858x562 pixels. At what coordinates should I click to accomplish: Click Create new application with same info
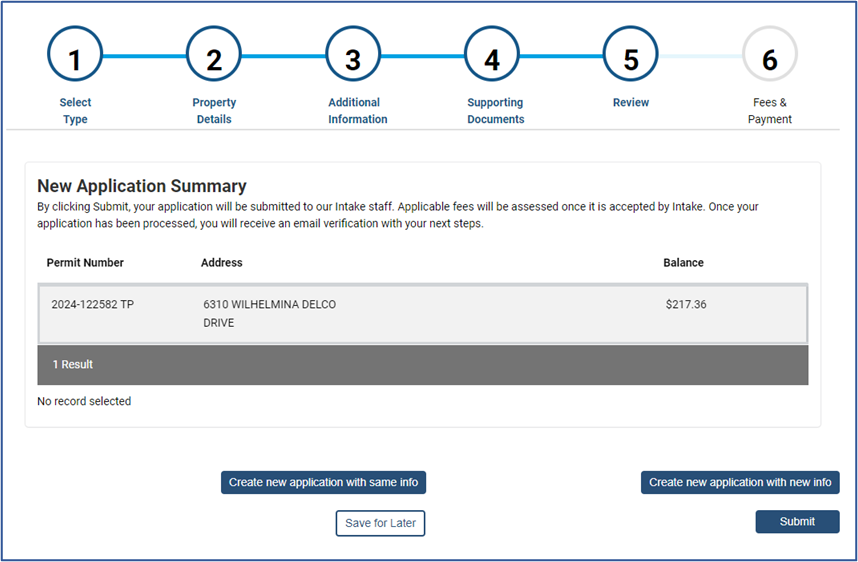coord(323,482)
